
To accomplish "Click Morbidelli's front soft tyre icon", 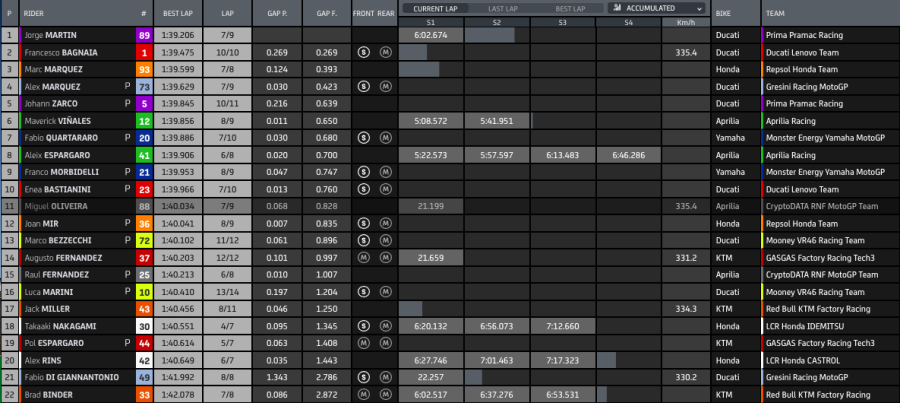I will (363, 172).
